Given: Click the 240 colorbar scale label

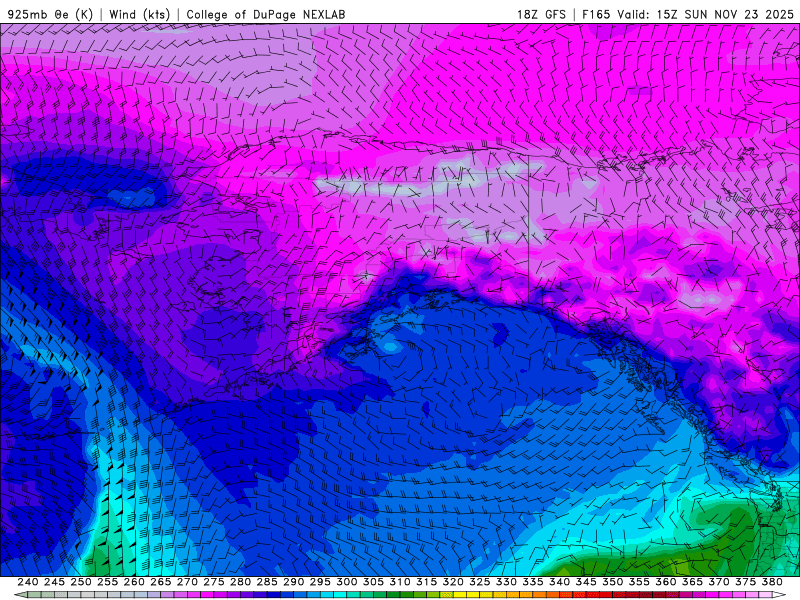Looking at the screenshot, I should click(28, 582).
